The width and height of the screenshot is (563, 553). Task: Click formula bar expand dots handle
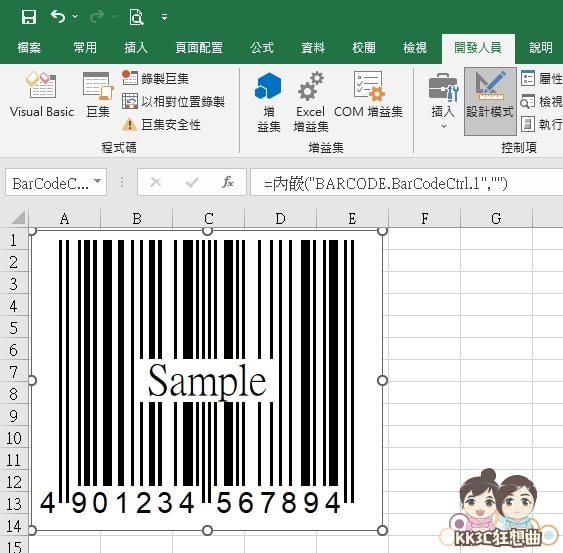122,182
